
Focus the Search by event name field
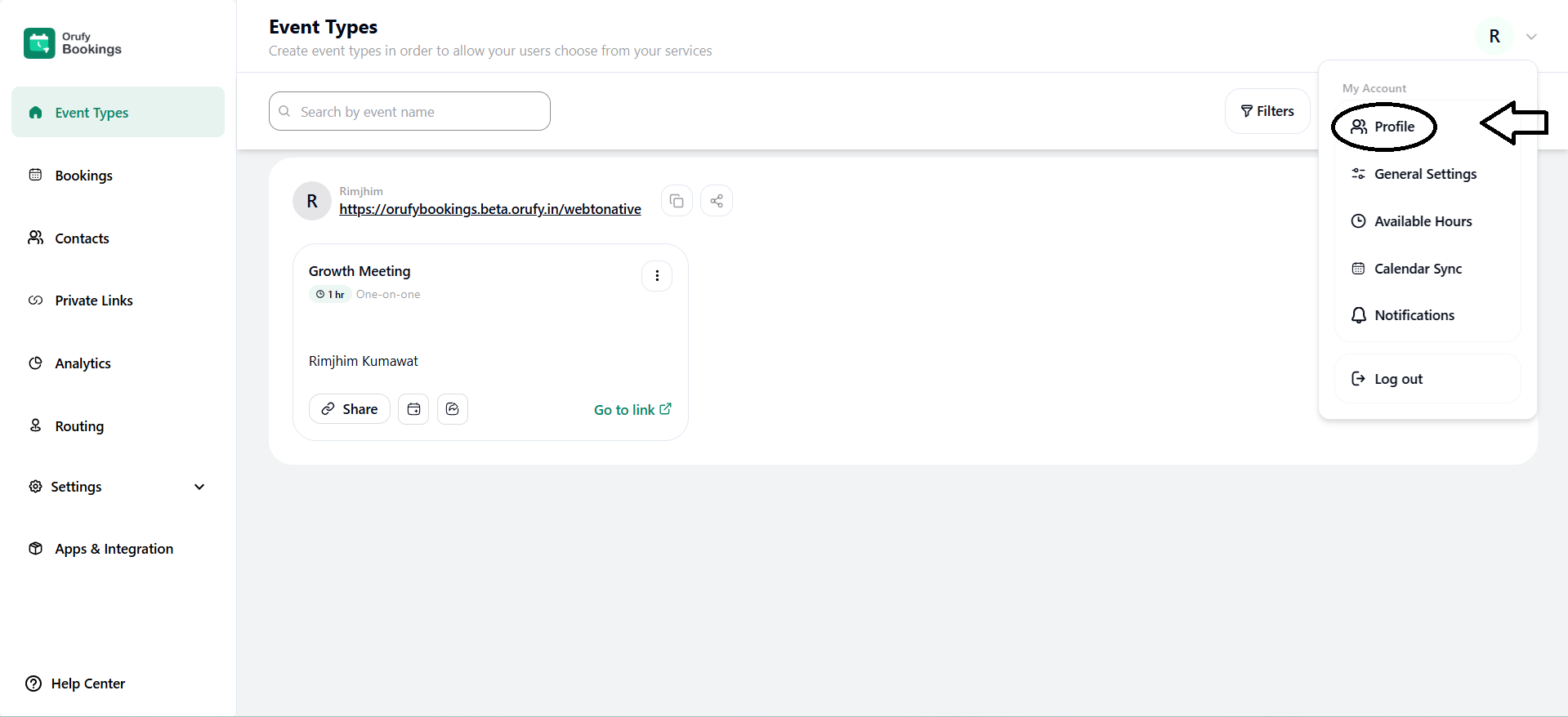tap(417, 112)
